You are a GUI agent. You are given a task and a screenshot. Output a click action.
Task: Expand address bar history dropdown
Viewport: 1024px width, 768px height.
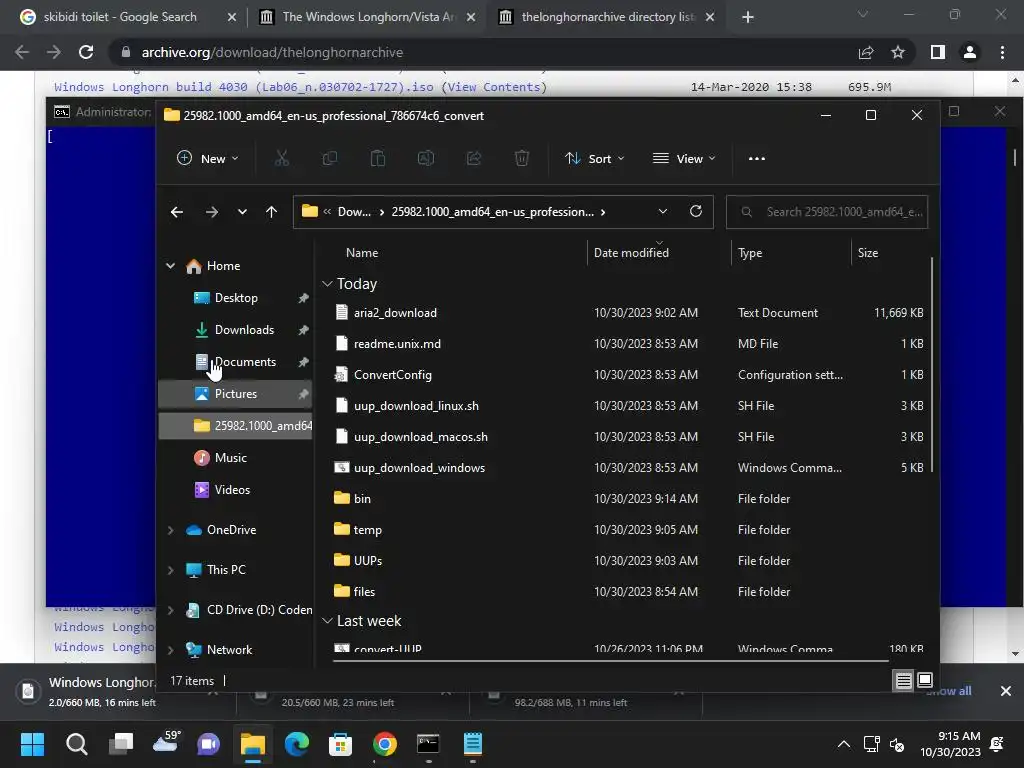pyautogui.click(x=663, y=211)
